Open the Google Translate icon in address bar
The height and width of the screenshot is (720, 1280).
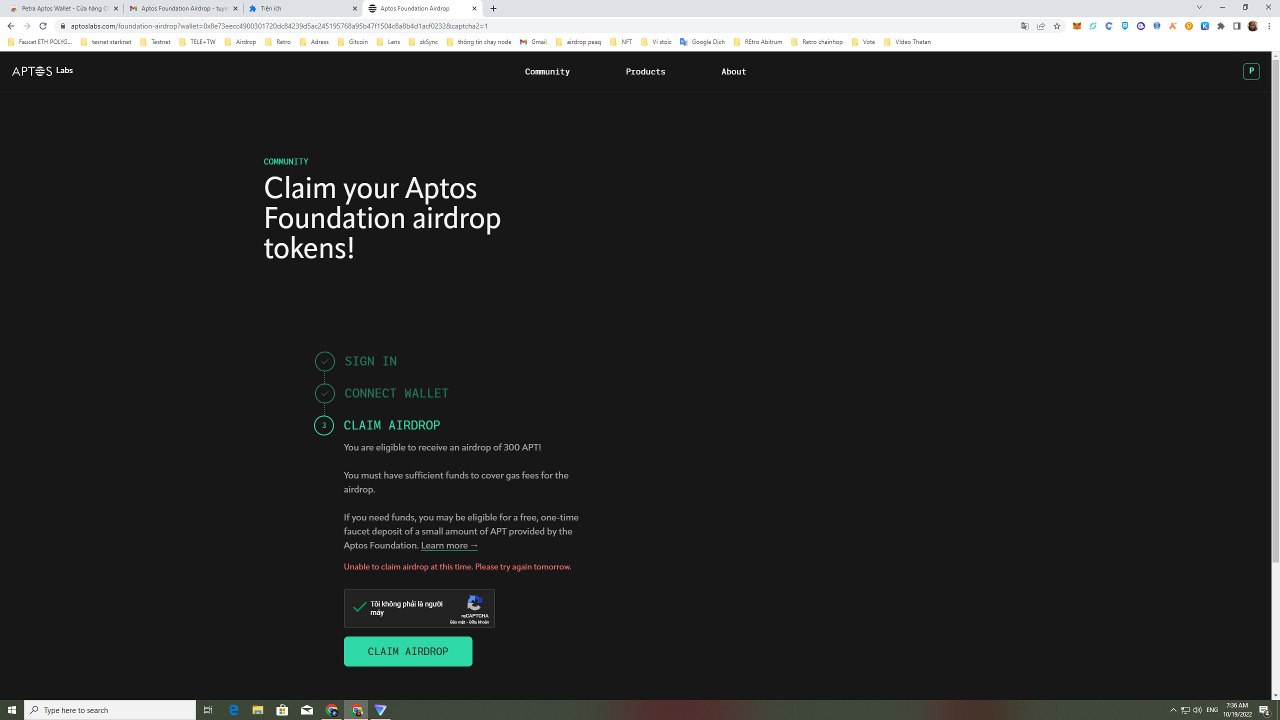(1025, 26)
